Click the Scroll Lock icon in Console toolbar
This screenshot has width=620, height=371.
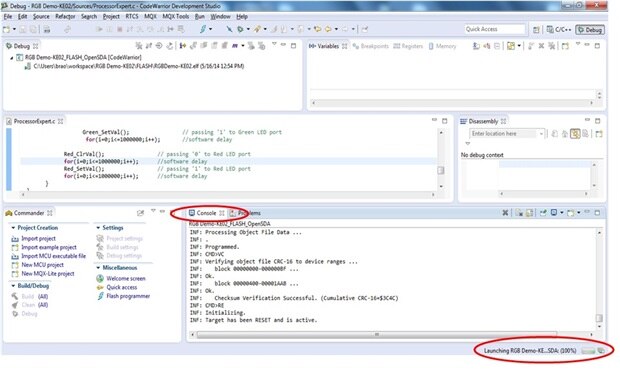530,213
